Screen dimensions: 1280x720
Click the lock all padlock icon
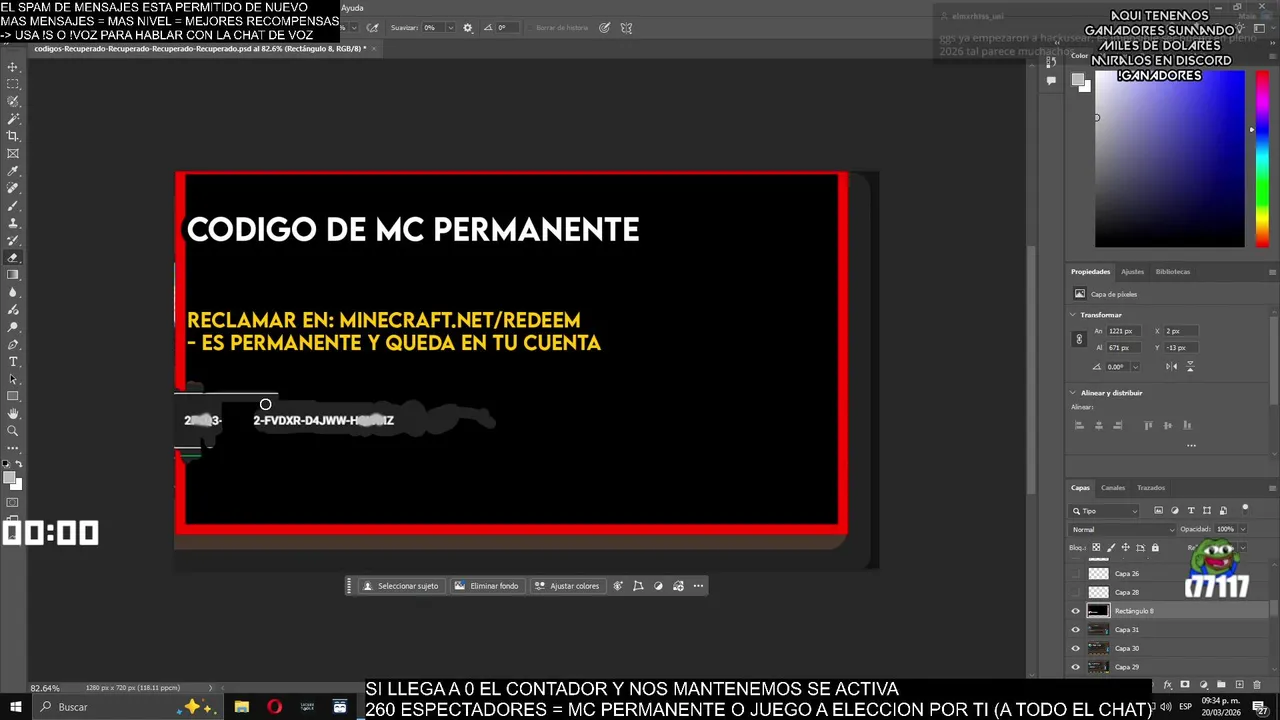[1155, 548]
